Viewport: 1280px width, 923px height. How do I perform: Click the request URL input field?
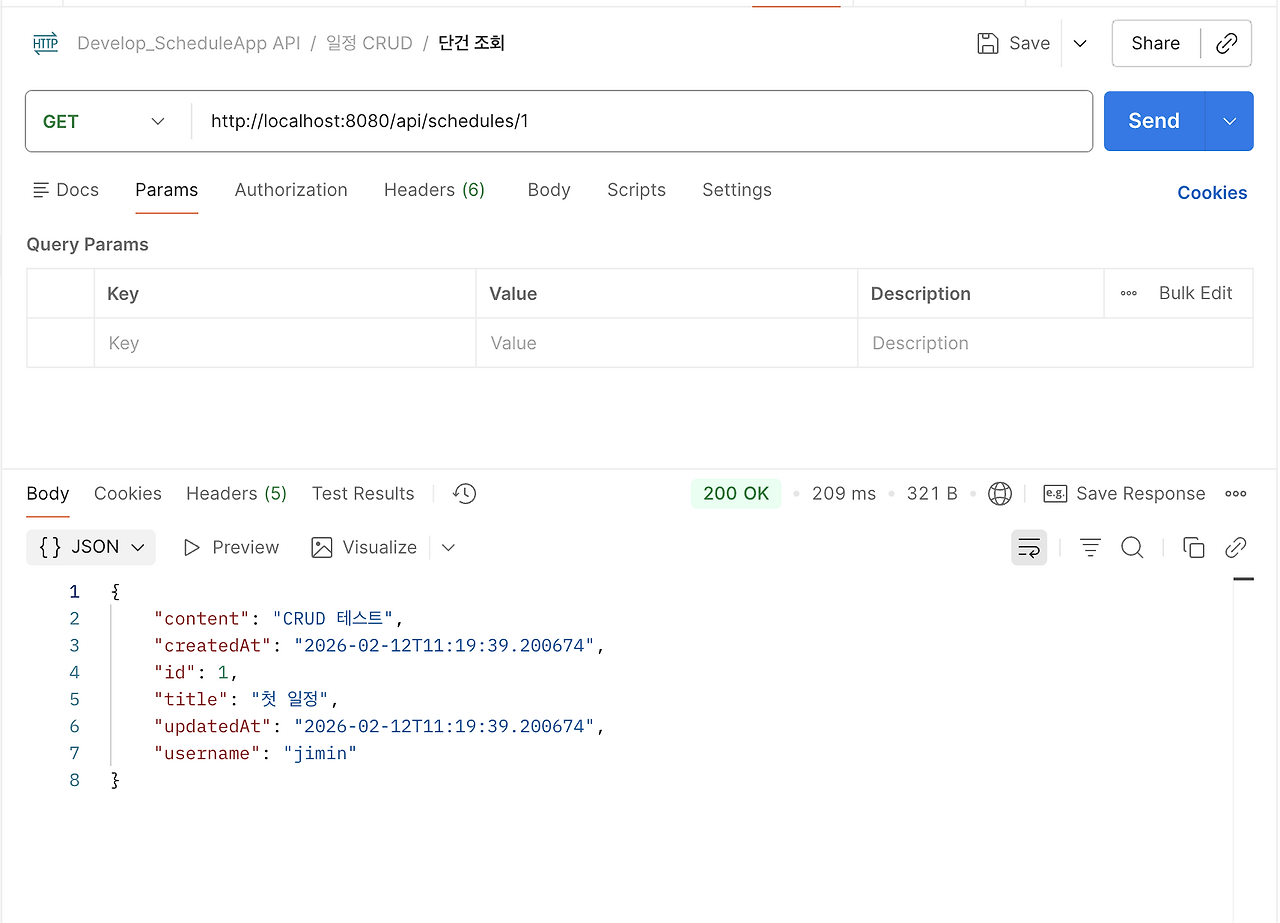[x=642, y=121]
